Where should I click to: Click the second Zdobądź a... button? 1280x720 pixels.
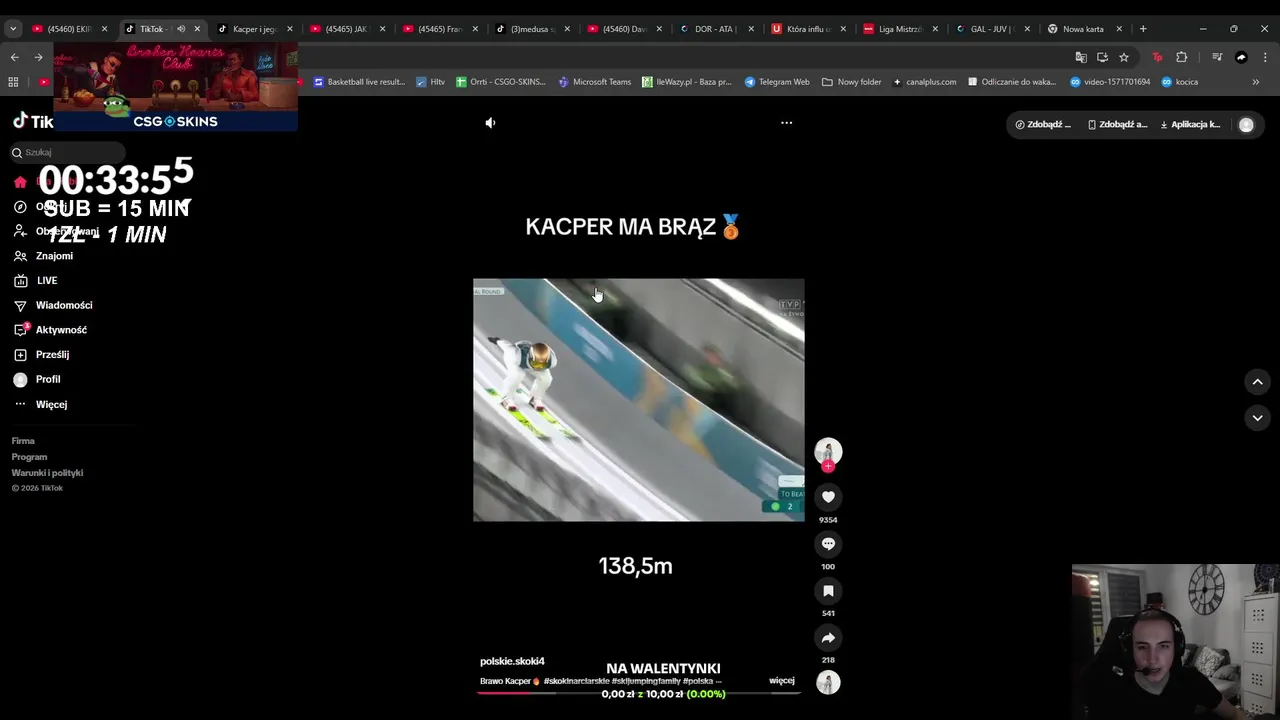(x=1117, y=125)
